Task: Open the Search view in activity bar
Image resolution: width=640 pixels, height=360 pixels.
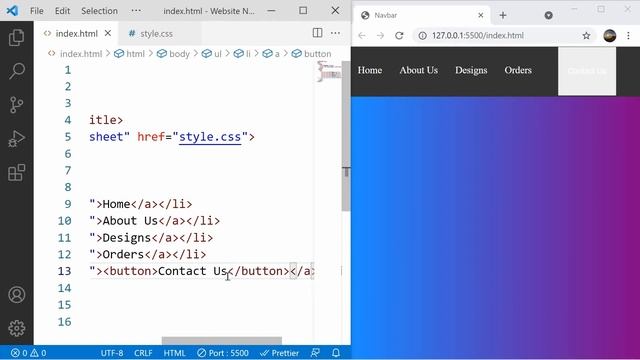Action: (16, 71)
